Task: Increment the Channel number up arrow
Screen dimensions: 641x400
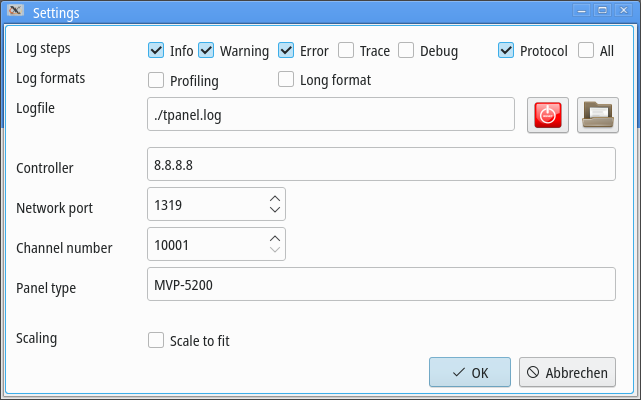Action: click(x=275, y=238)
